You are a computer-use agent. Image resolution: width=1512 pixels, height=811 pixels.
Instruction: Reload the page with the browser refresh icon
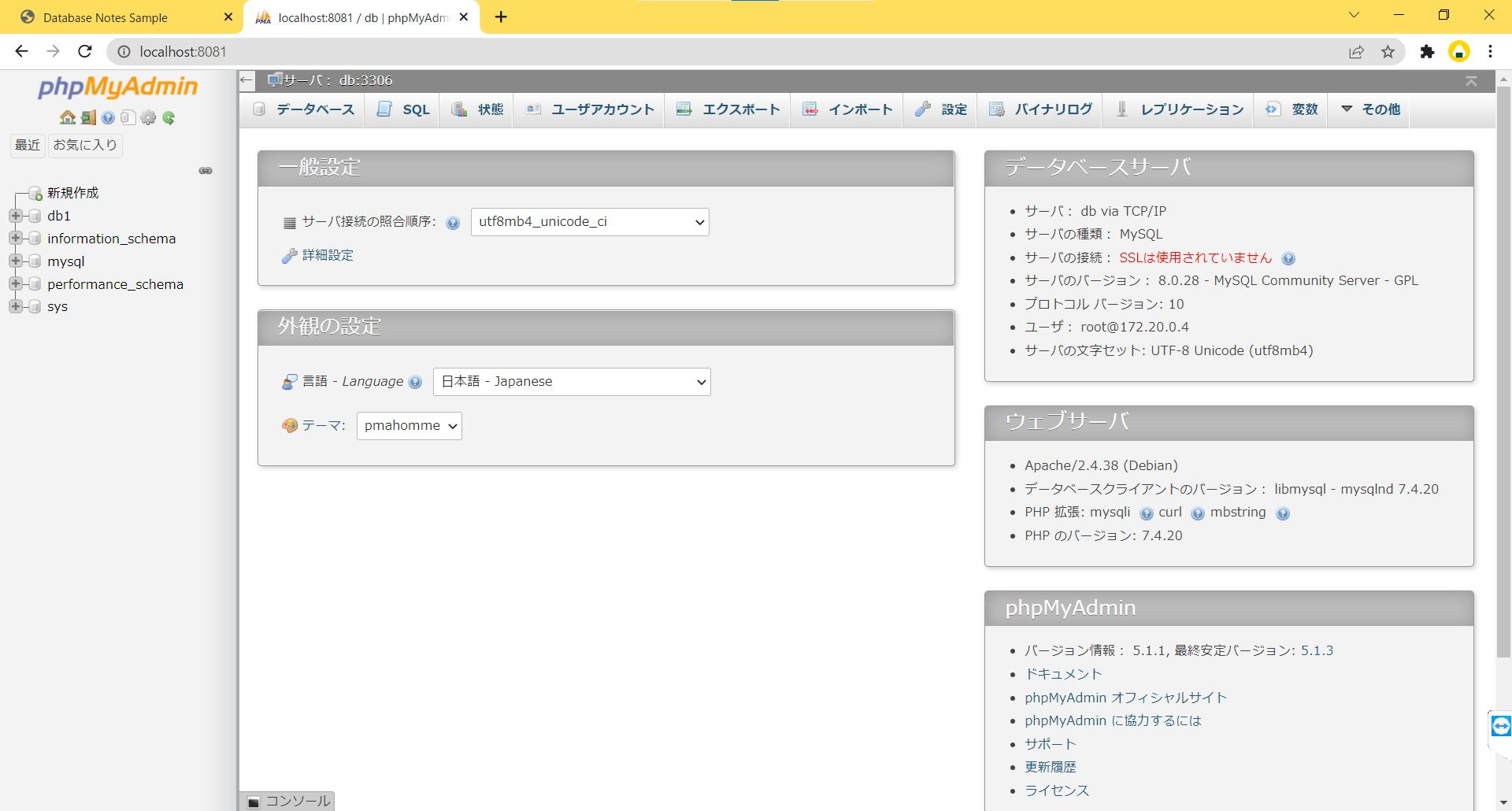point(85,51)
